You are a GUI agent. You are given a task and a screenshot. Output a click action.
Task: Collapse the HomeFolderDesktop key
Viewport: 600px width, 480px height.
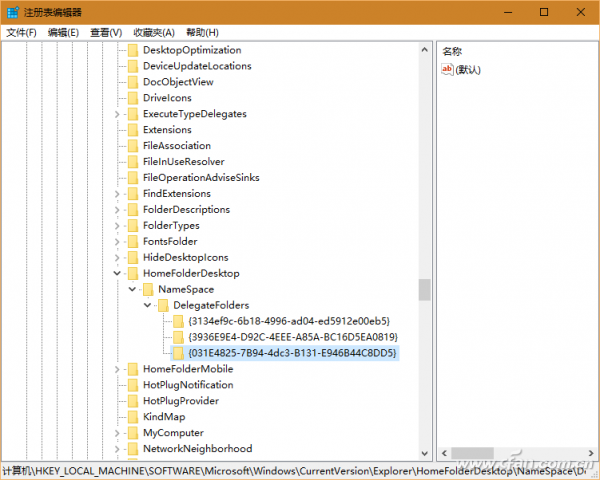tap(117, 273)
